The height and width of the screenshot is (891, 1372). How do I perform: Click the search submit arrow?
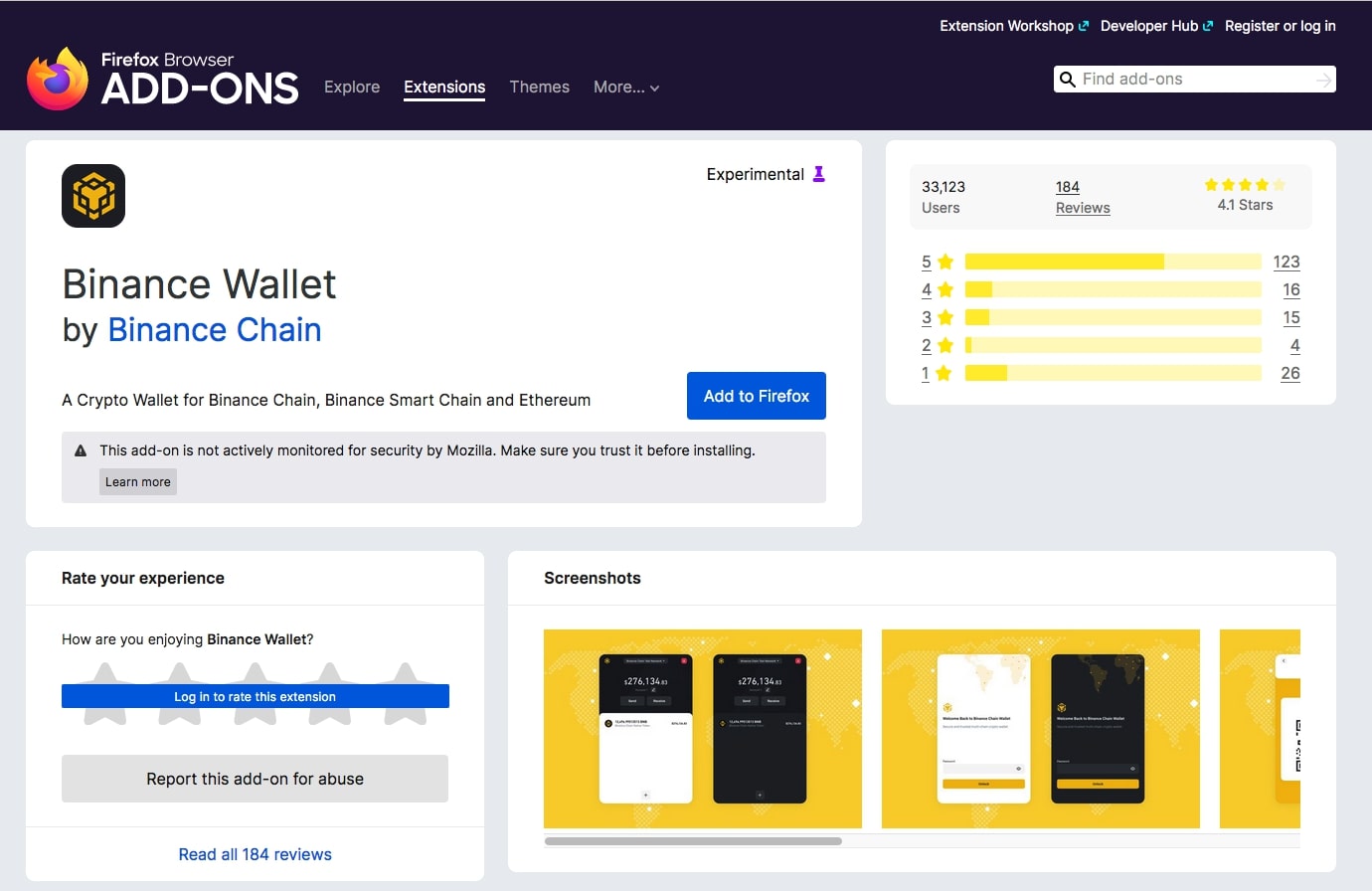click(1323, 79)
